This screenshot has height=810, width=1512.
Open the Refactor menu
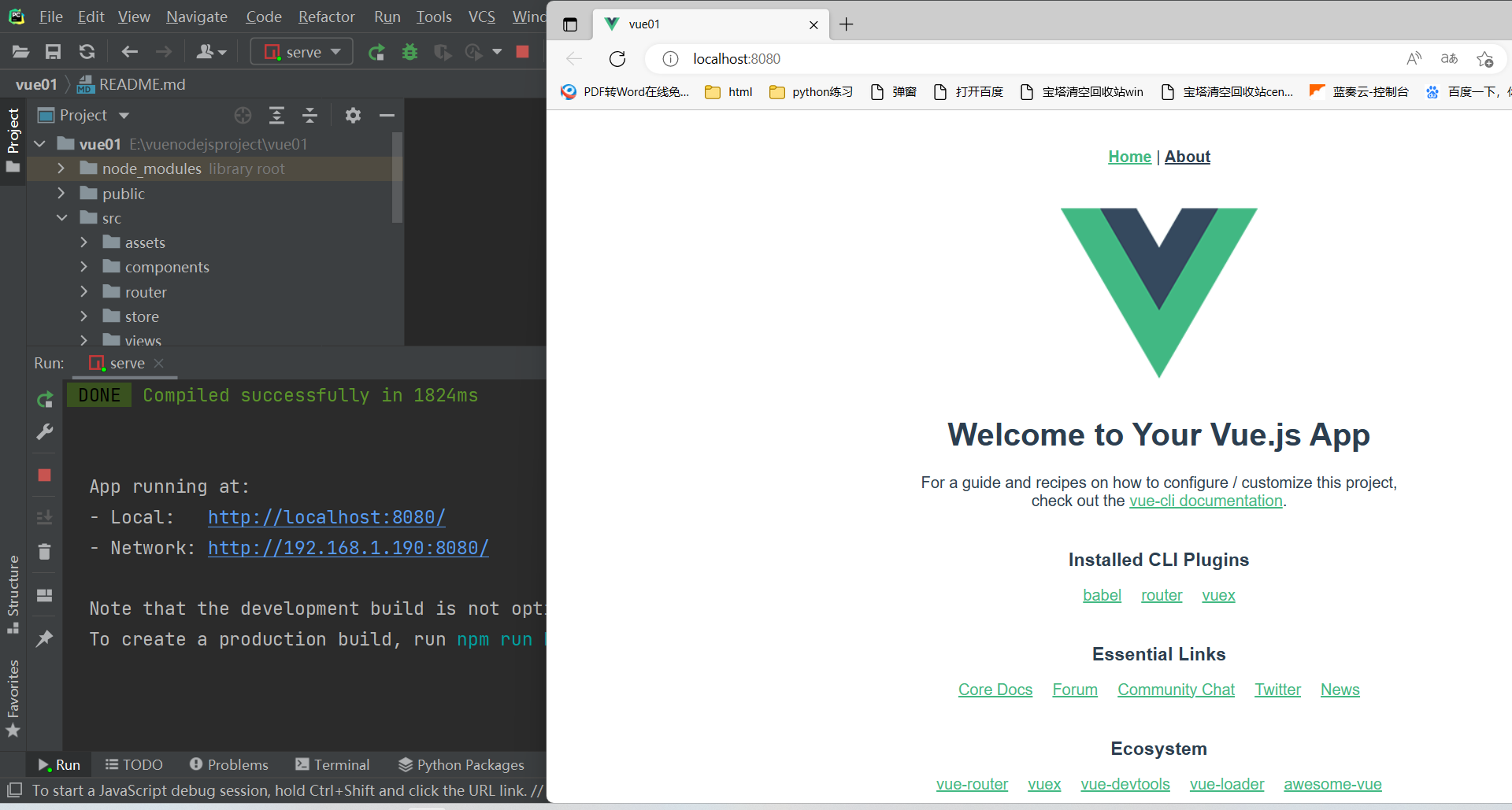tap(327, 17)
